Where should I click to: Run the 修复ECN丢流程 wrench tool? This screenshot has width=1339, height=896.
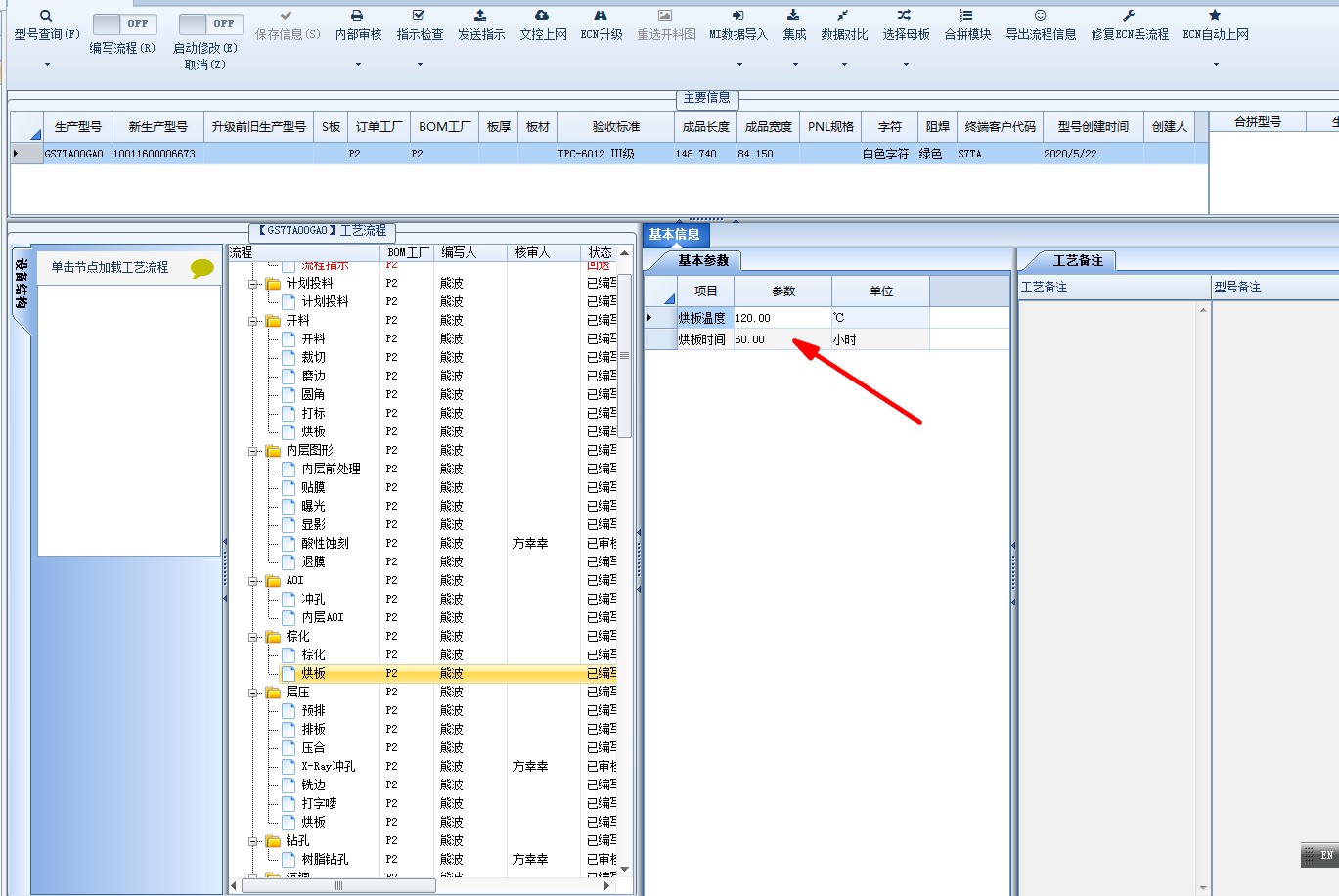[x=1130, y=26]
